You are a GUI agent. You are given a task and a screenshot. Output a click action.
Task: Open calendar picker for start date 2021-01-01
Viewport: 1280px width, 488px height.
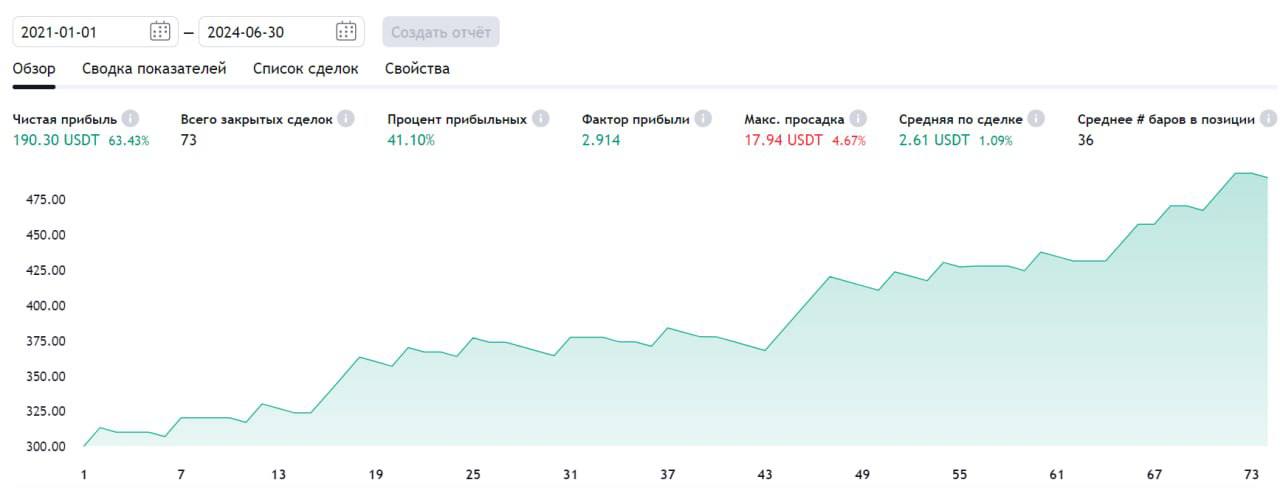tap(160, 32)
